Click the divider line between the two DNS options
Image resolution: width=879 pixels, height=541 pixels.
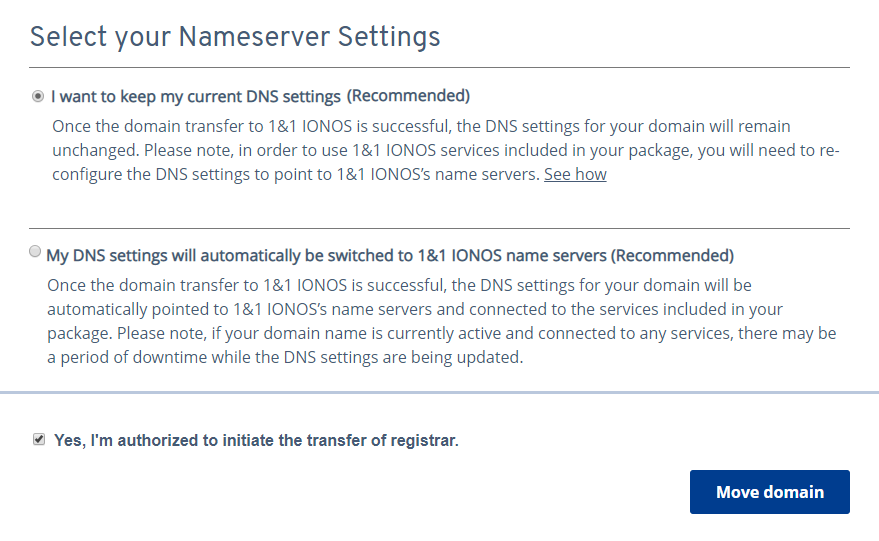tap(439, 228)
